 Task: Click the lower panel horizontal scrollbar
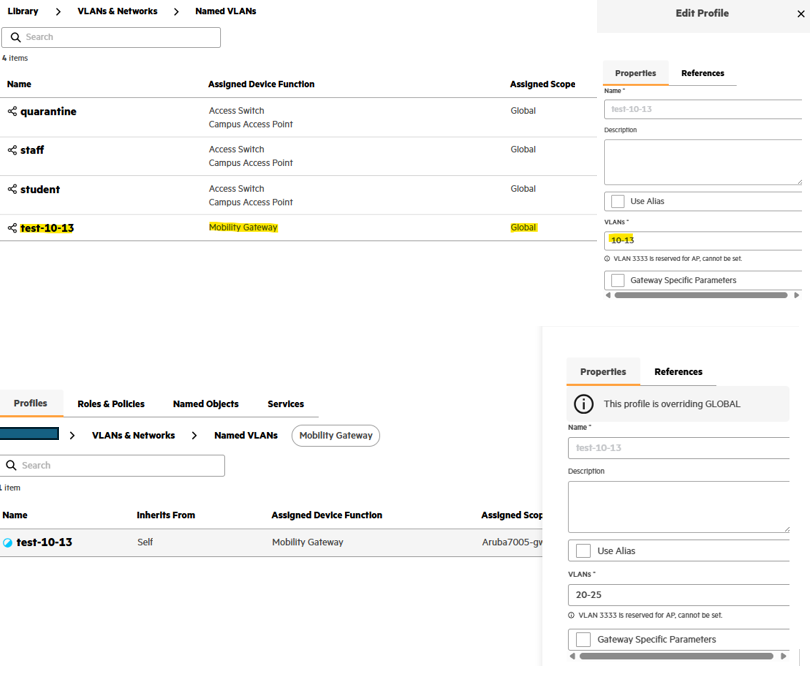676,656
